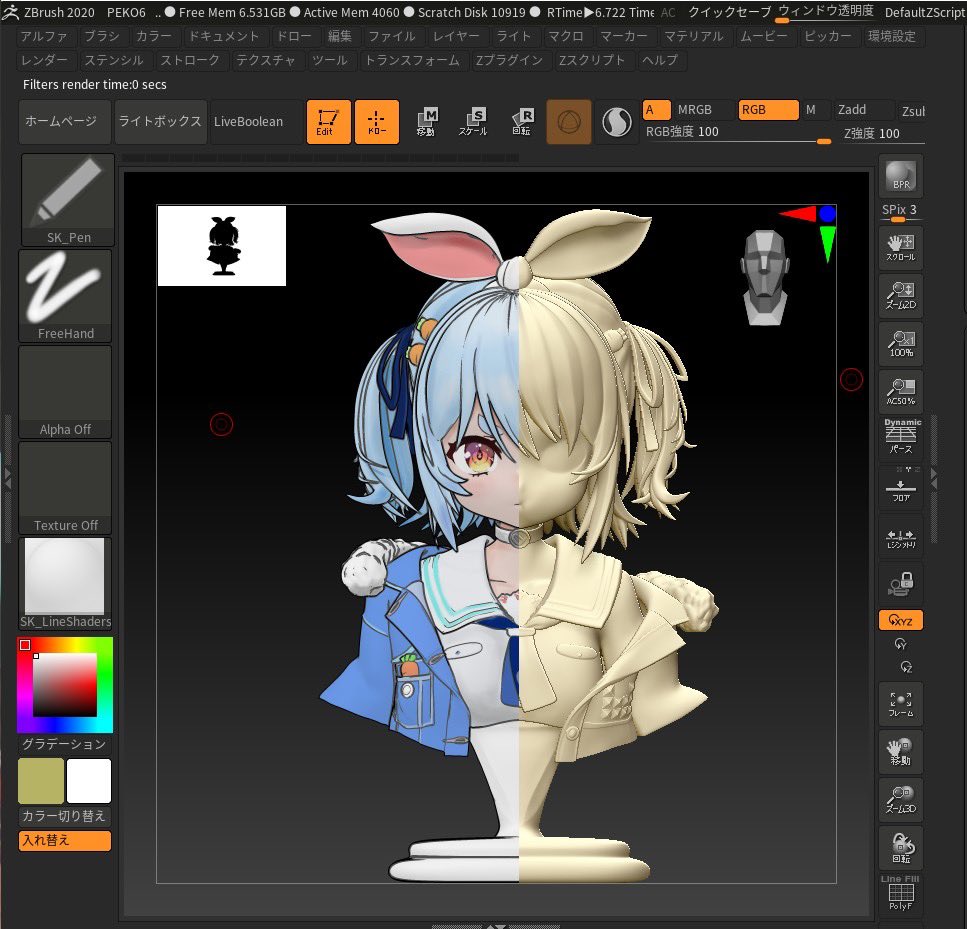Screen dimensions: 967x929
Task: Open the Alpha Off selector
Action: pyautogui.click(x=65, y=392)
